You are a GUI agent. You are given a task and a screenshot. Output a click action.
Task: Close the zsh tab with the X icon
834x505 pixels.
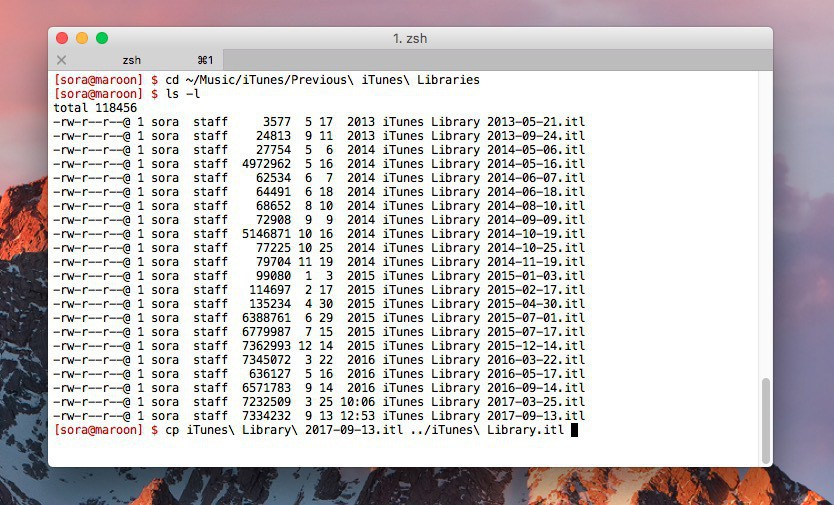(62, 60)
